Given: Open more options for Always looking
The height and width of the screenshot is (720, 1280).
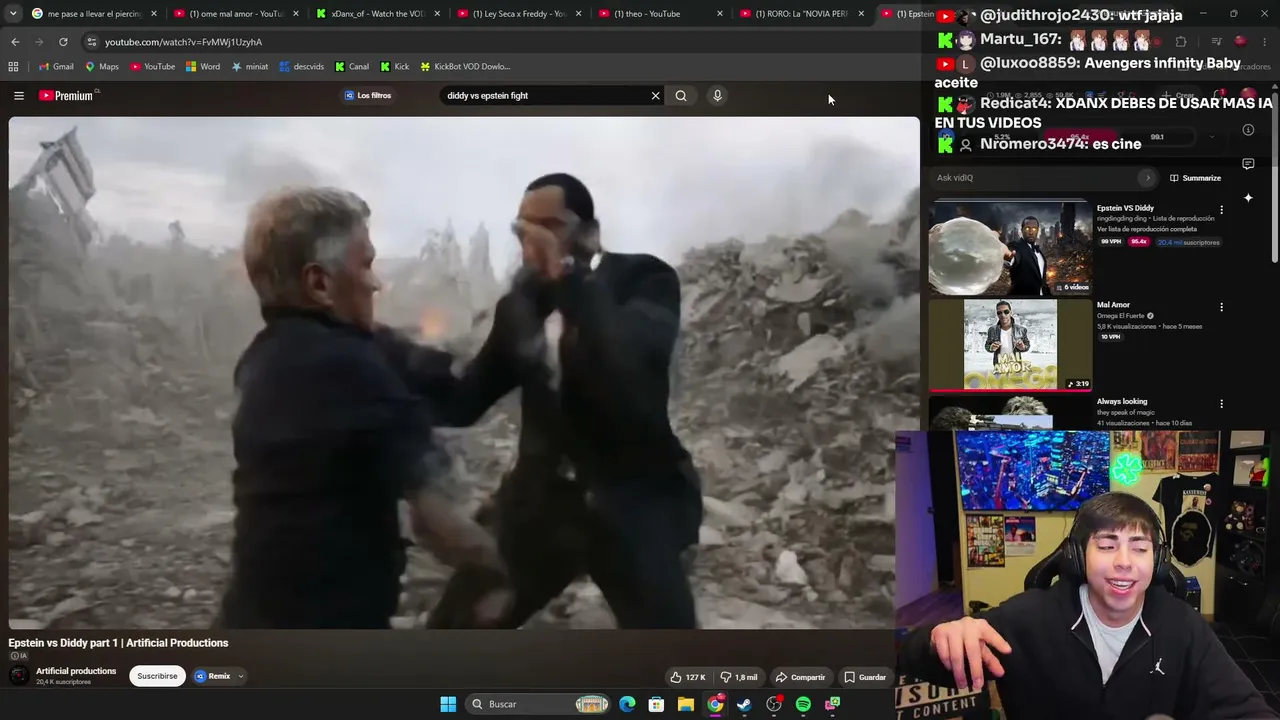Looking at the screenshot, I should click(1221, 404).
